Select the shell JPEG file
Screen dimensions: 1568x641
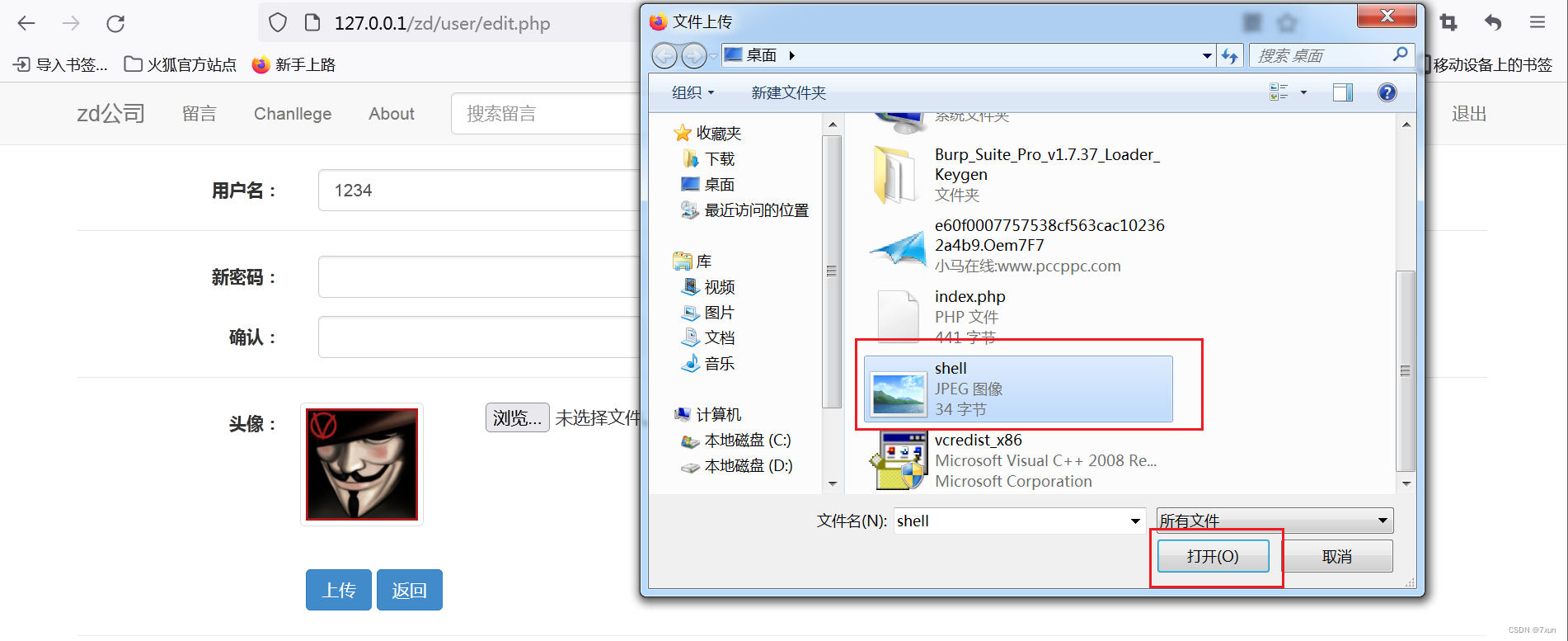coord(1018,389)
